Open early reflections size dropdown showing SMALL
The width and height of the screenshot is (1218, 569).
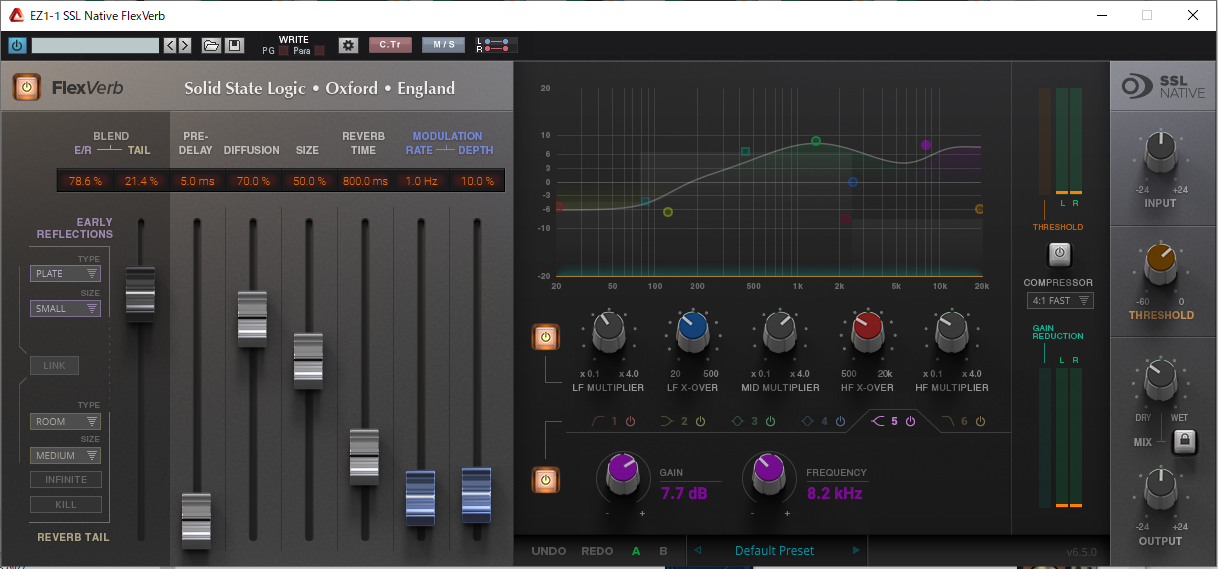[x=65, y=308]
